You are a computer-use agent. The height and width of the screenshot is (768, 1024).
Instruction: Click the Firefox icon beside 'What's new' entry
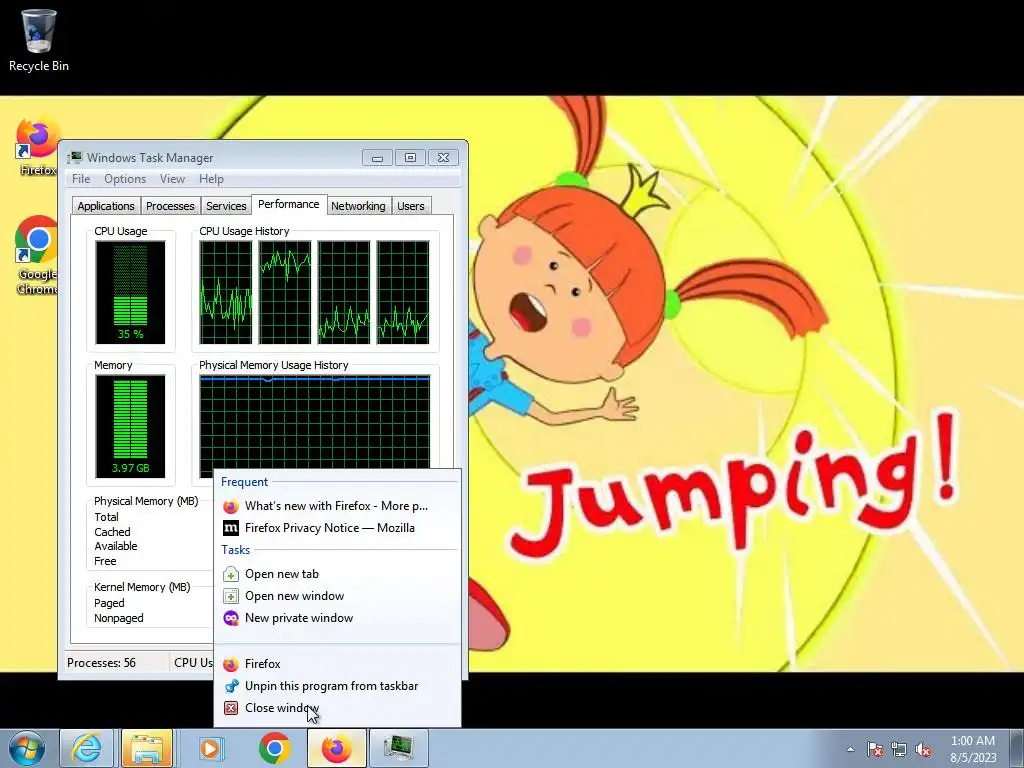click(231, 506)
